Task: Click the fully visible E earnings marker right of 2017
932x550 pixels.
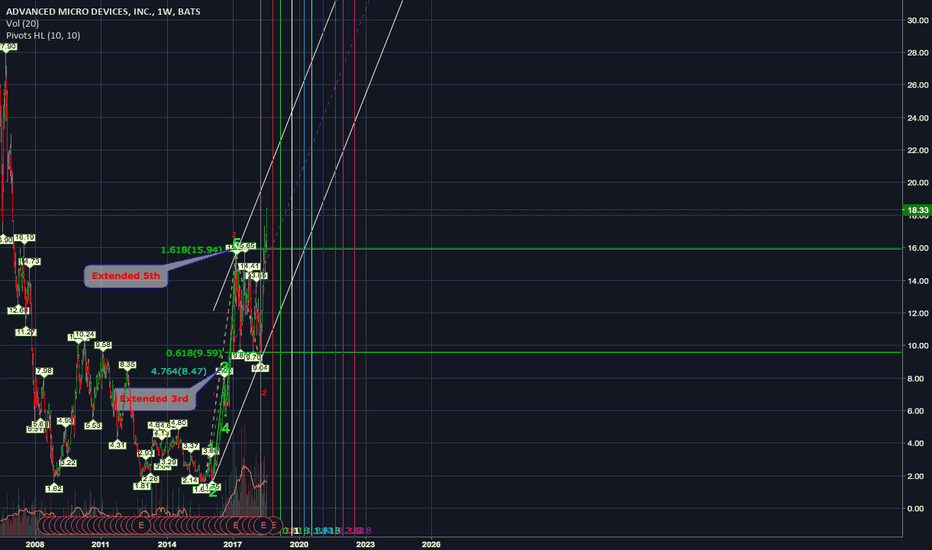Action: tap(263, 526)
